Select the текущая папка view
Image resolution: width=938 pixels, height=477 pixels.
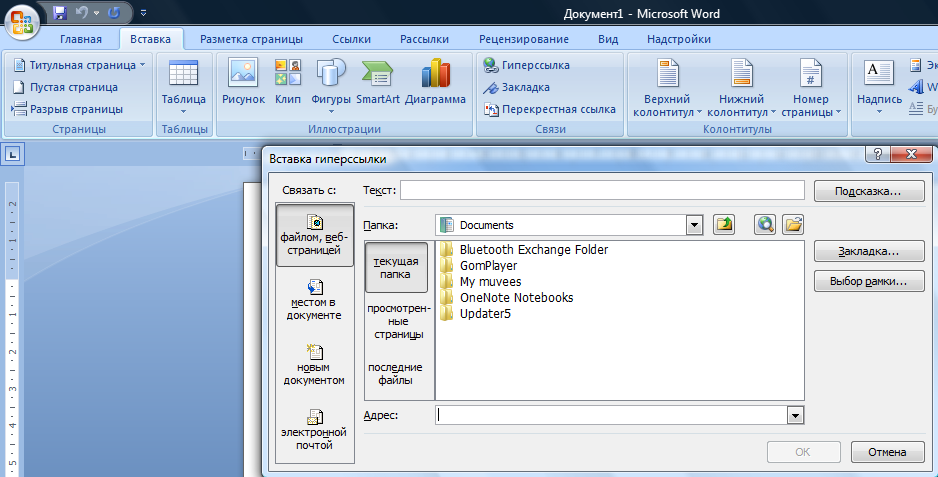[x=396, y=268]
